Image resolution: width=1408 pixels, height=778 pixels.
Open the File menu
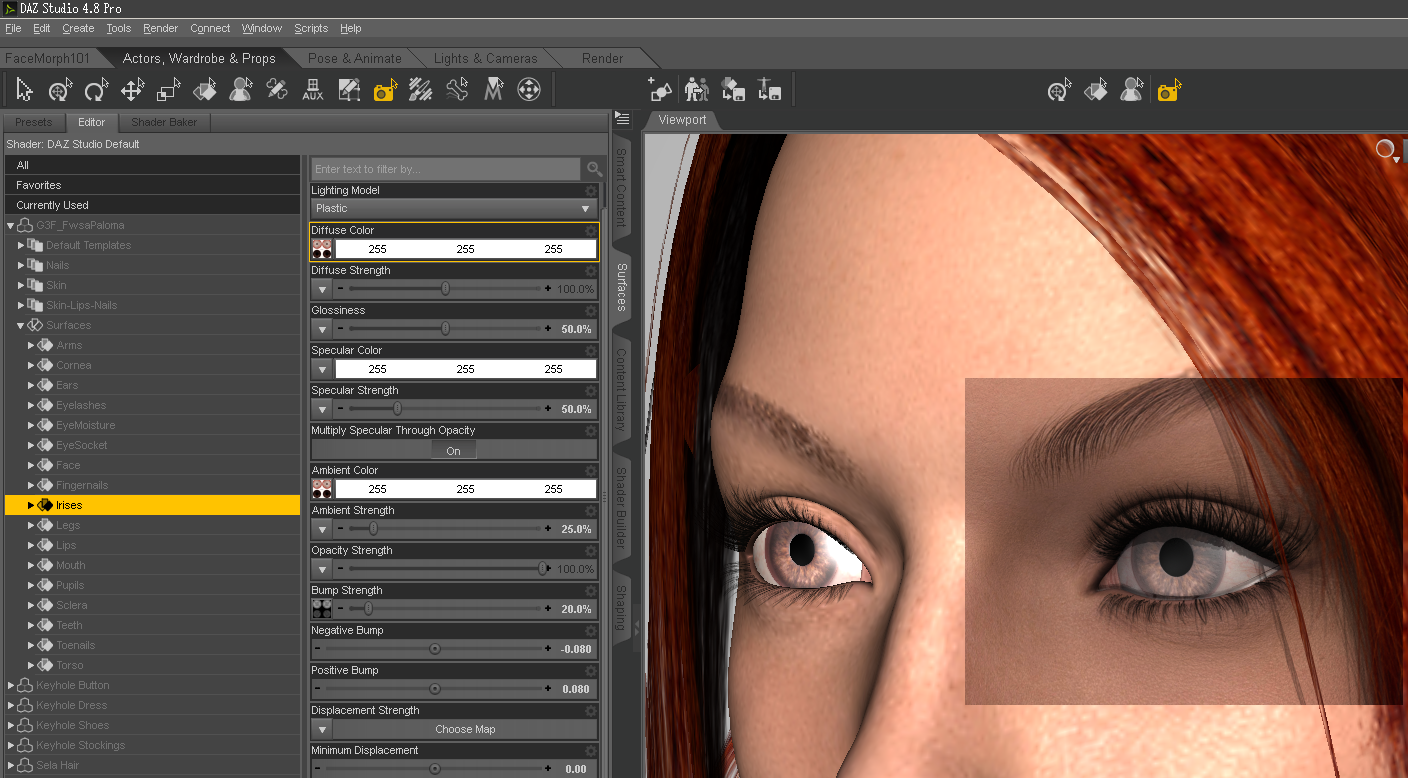(13, 28)
